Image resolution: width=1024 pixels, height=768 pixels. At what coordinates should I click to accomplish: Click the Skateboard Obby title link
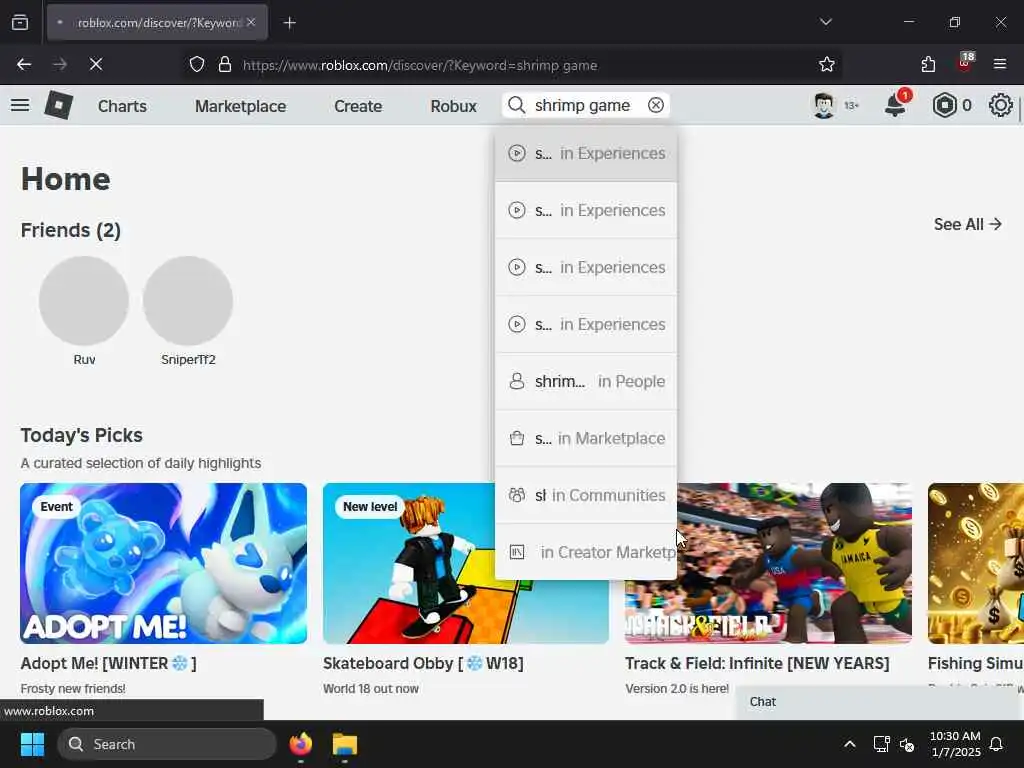click(x=423, y=664)
